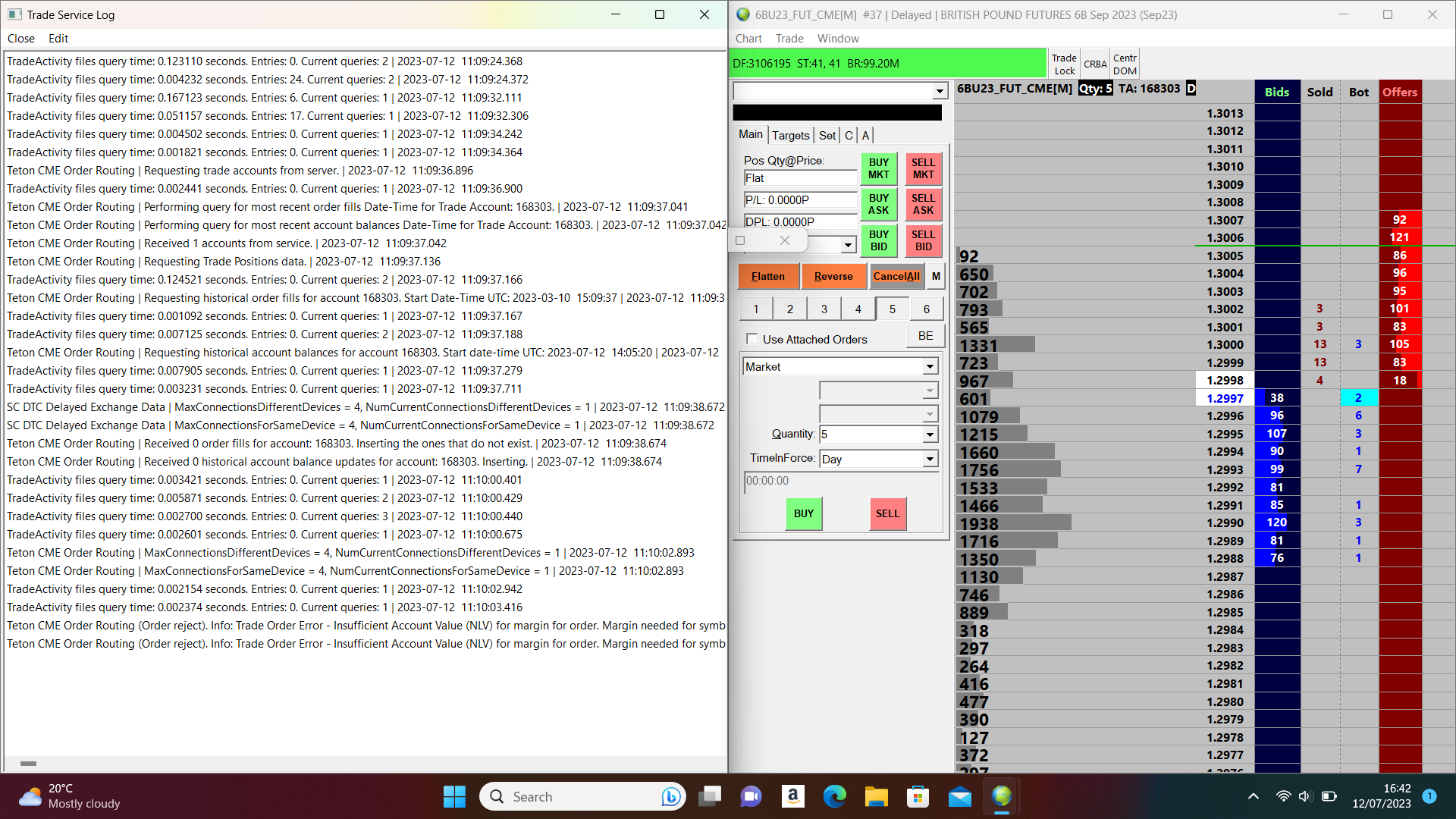Viewport: 1456px width, 819px height.
Task: Enable the Use Attached Orders checkbox
Action: pyautogui.click(x=752, y=339)
